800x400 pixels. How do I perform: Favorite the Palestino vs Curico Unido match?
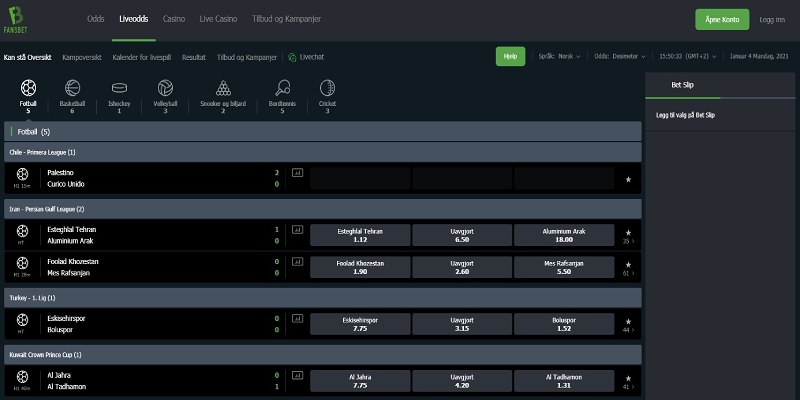(x=628, y=179)
